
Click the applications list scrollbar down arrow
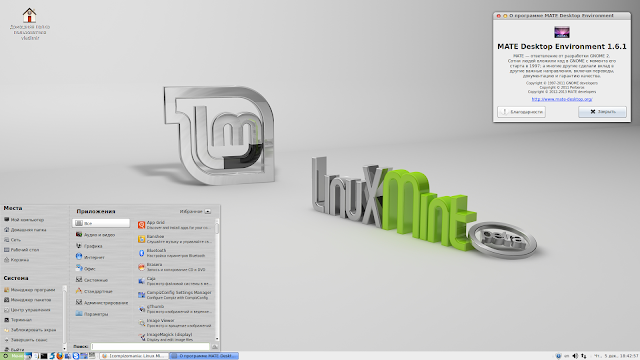coord(217,338)
